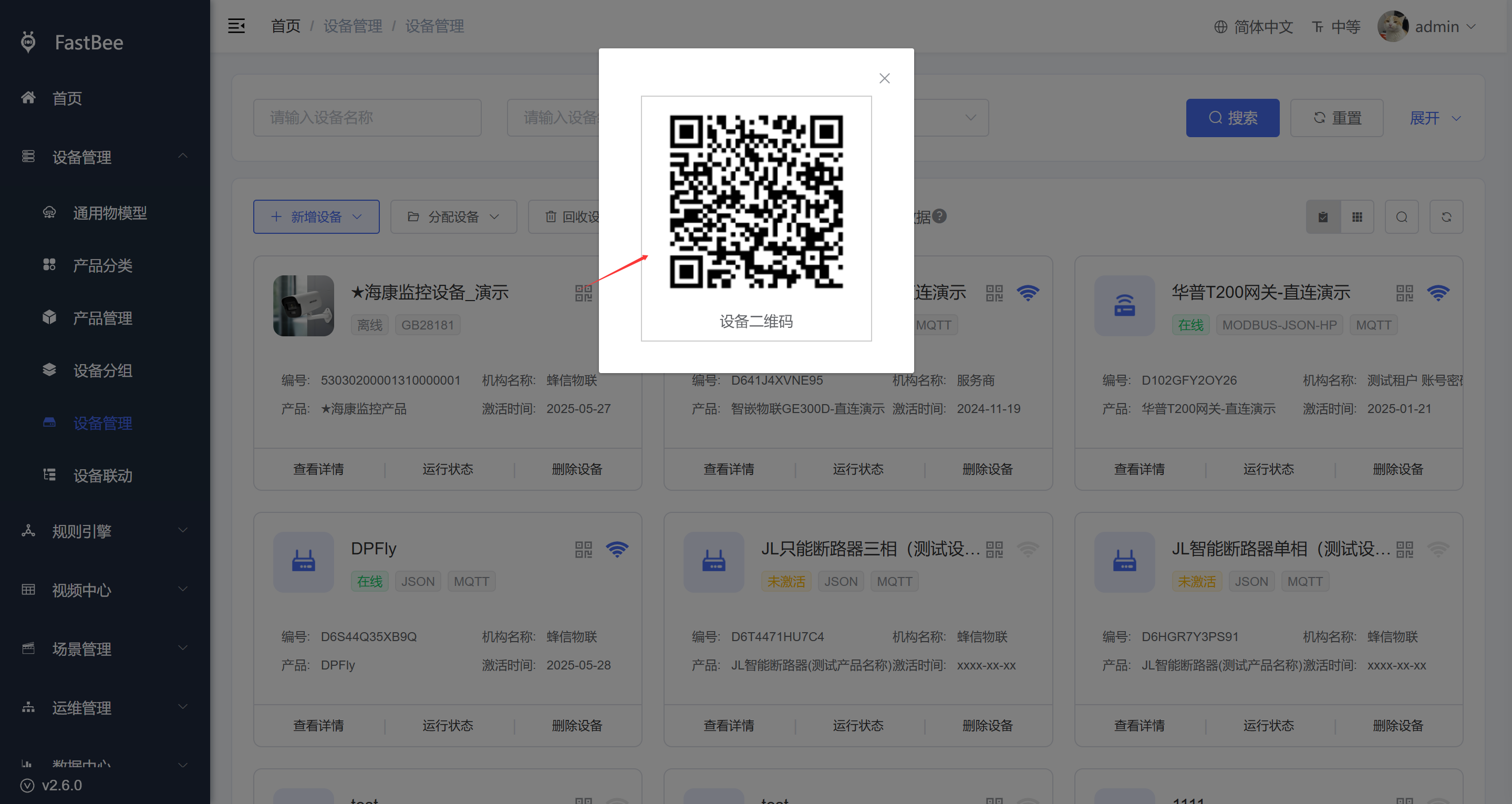Click the 未激活 tag on JL智能断路器单相

point(1197,581)
